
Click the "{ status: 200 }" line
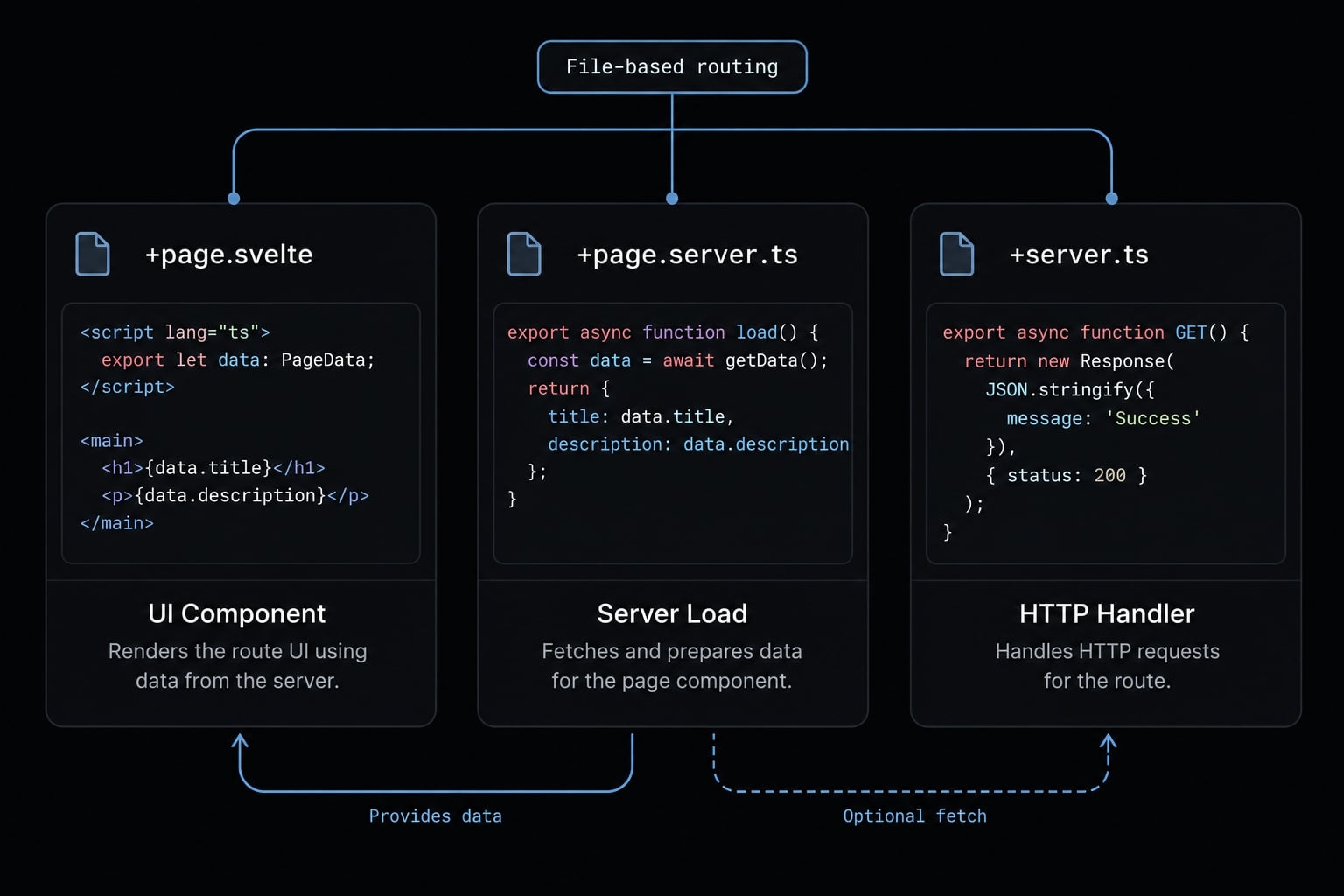click(x=1066, y=475)
